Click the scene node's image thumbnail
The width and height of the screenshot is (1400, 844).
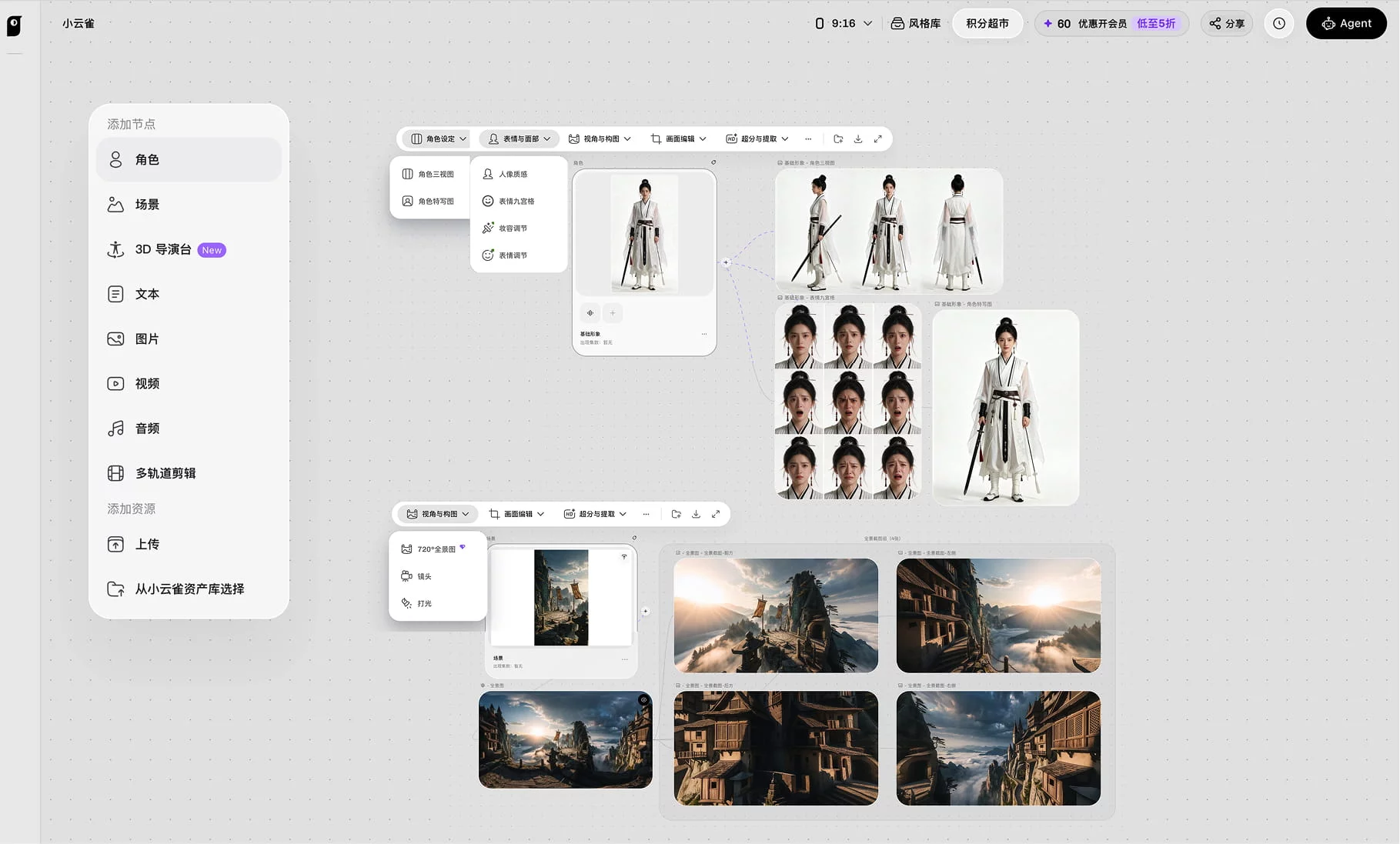click(561, 597)
